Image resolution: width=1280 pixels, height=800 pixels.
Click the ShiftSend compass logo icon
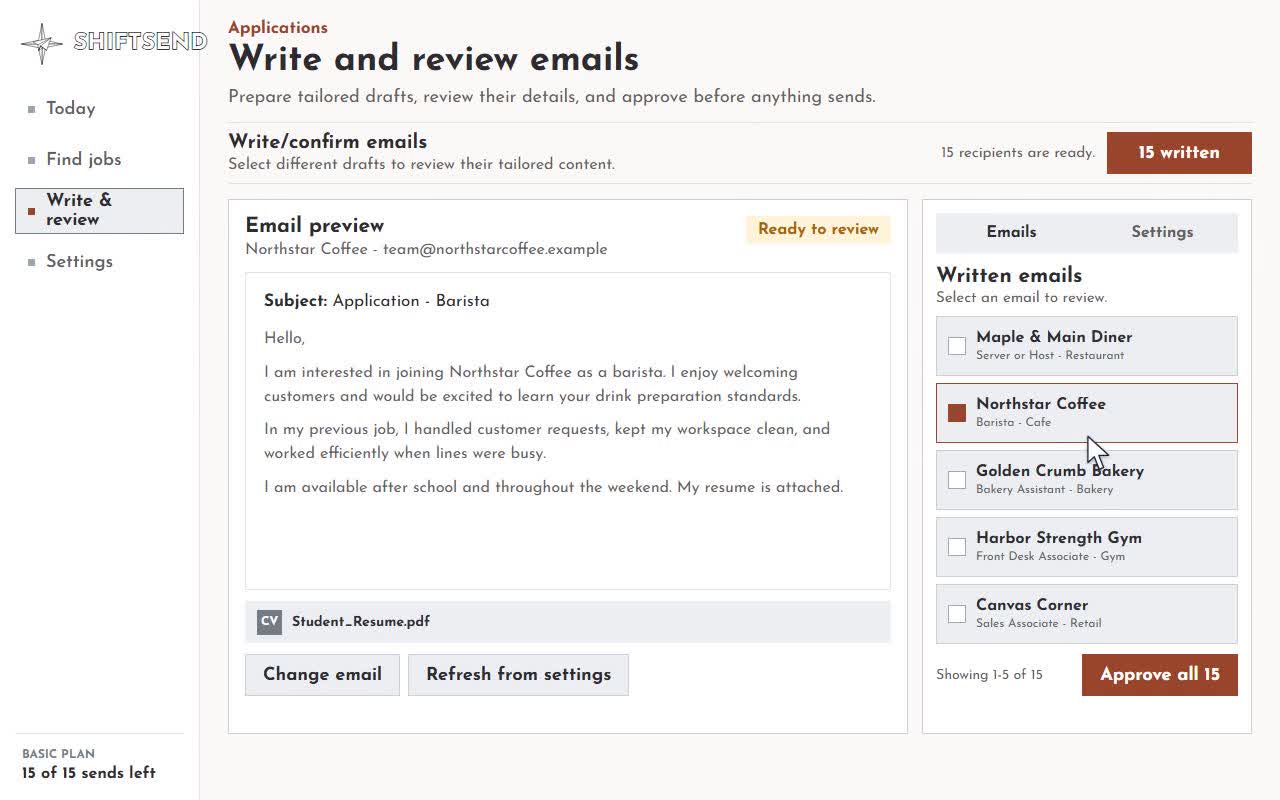(42, 43)
